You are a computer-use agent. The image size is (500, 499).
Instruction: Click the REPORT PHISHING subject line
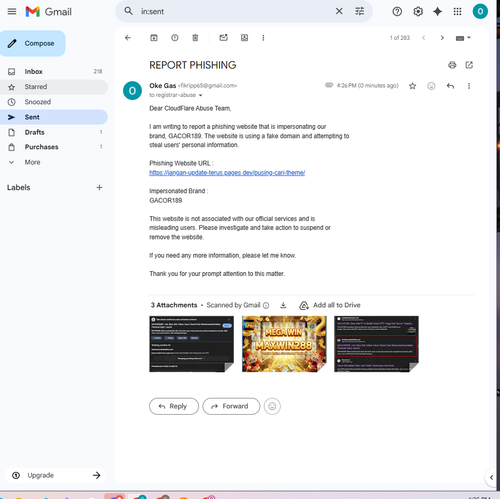point(193,65)
